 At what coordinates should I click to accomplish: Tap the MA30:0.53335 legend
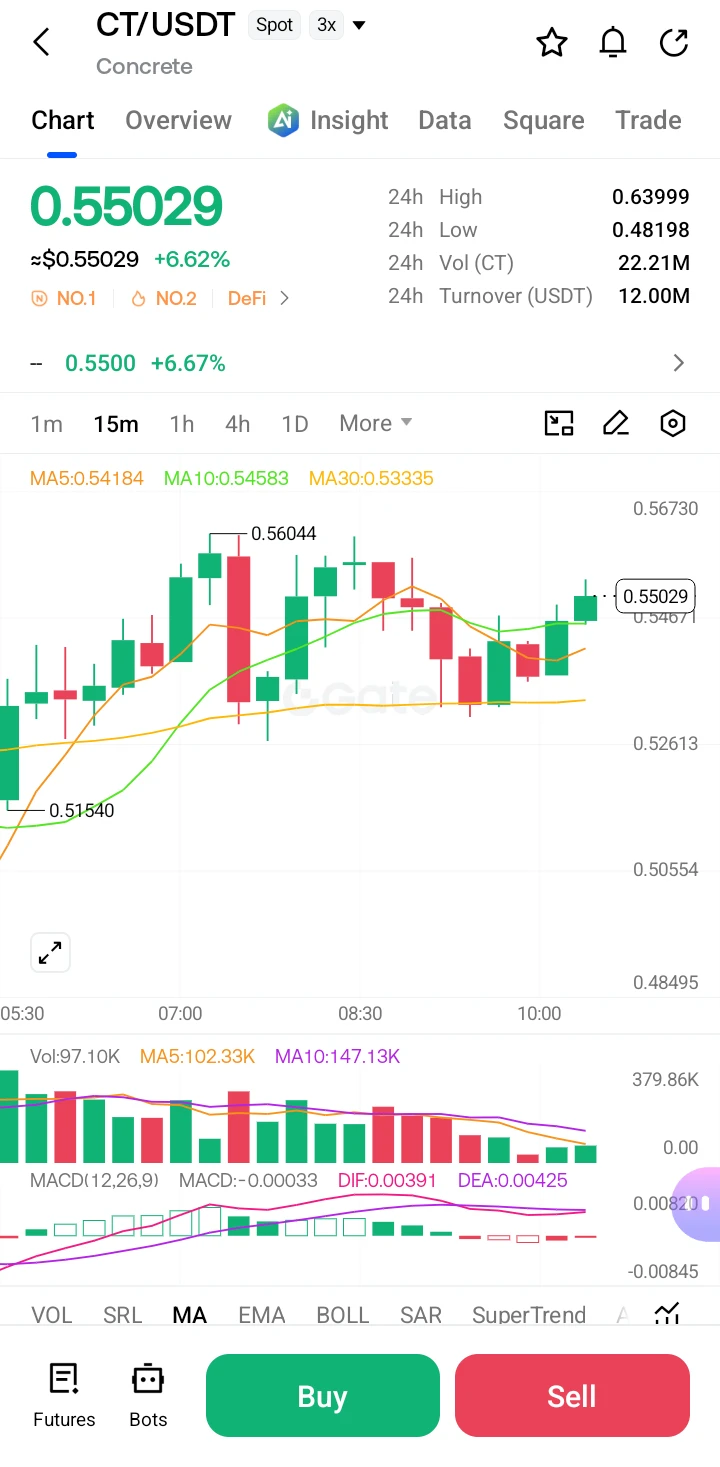[371, 478]
